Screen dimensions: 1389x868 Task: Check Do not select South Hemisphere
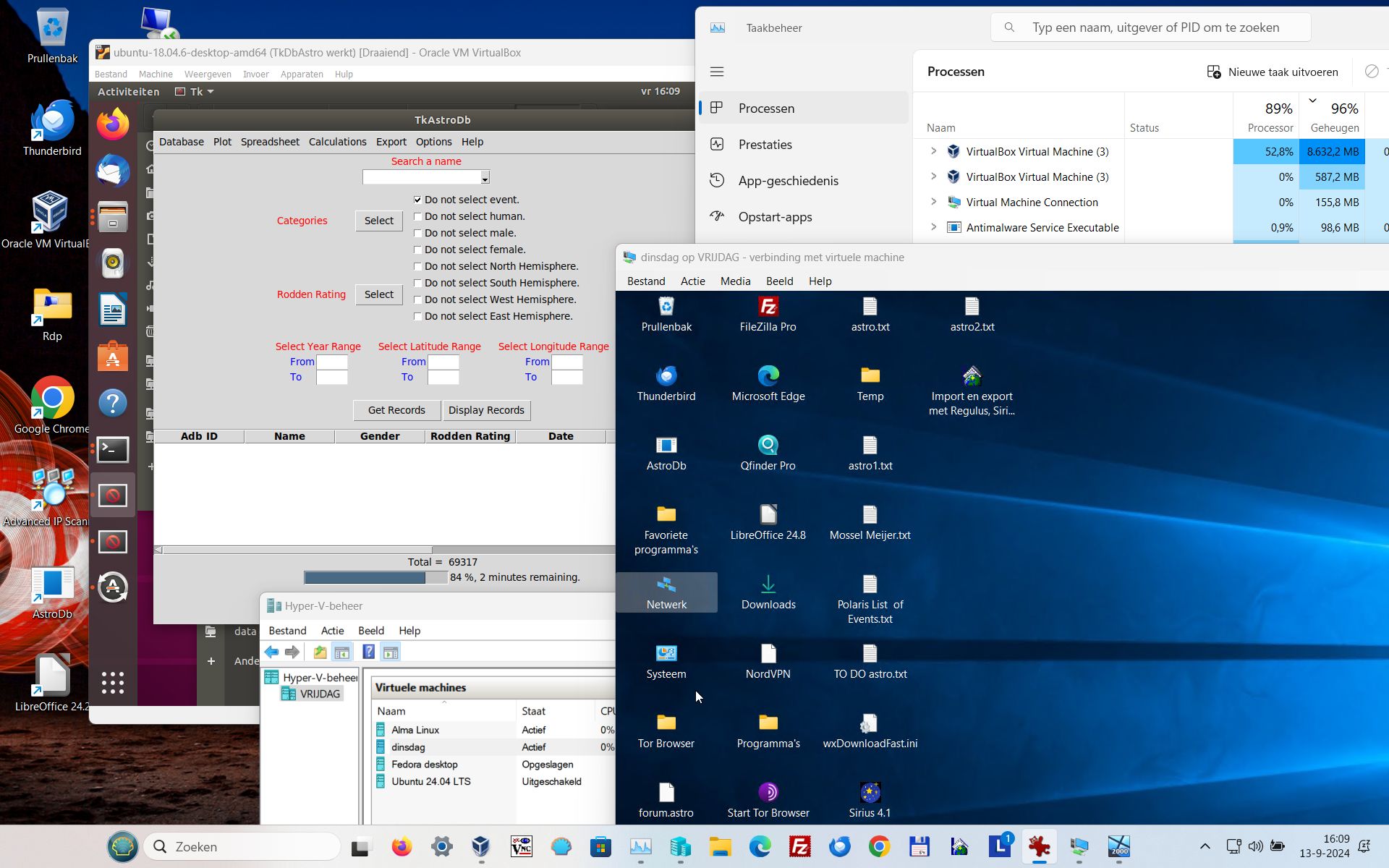[417, 283]
